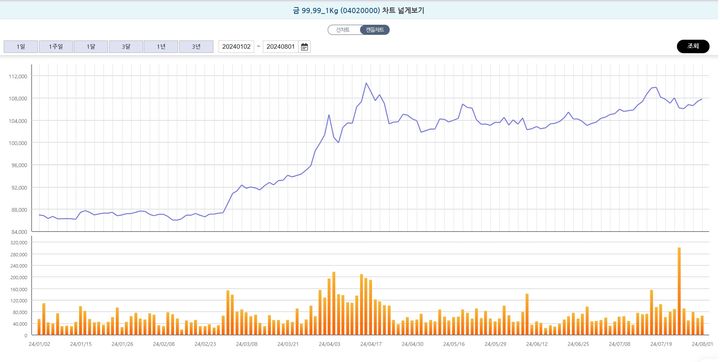Screen dimensions: 720x362
Task: Open the calendar date picker icon
Action: click(x=304, y=47)
